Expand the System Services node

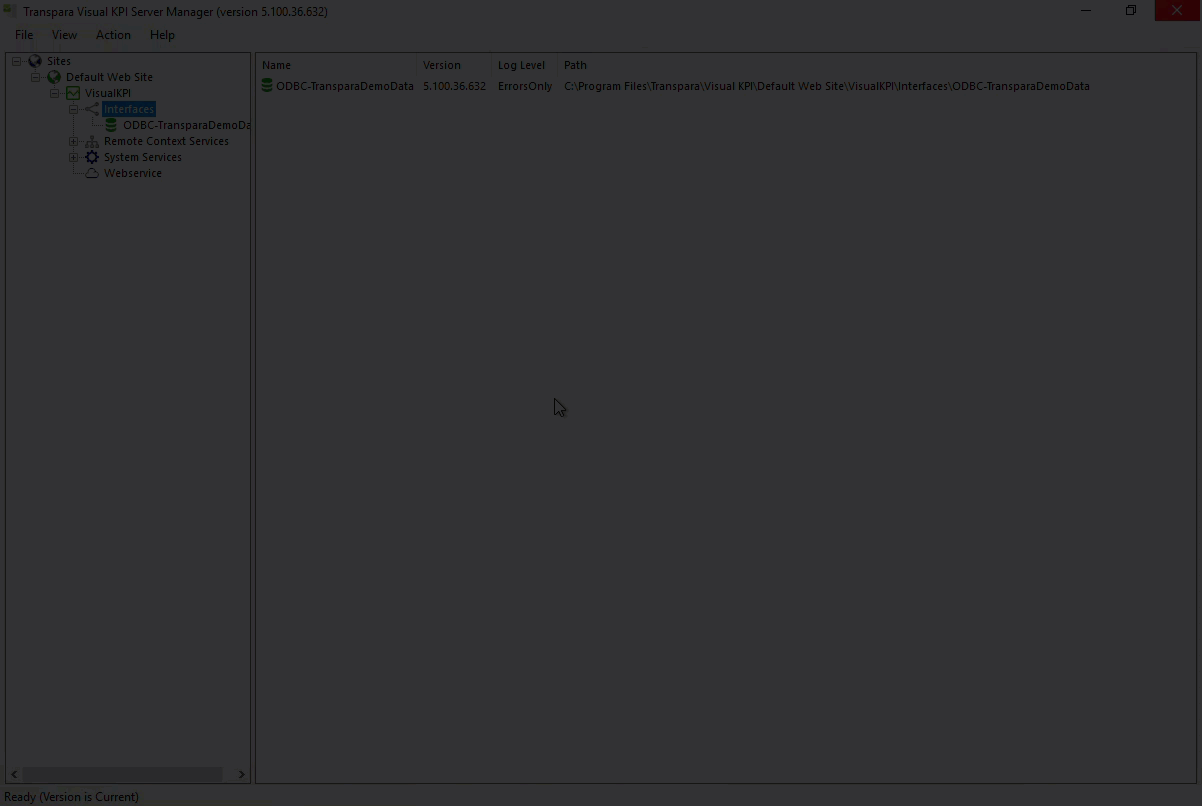[x=74, y=157]
